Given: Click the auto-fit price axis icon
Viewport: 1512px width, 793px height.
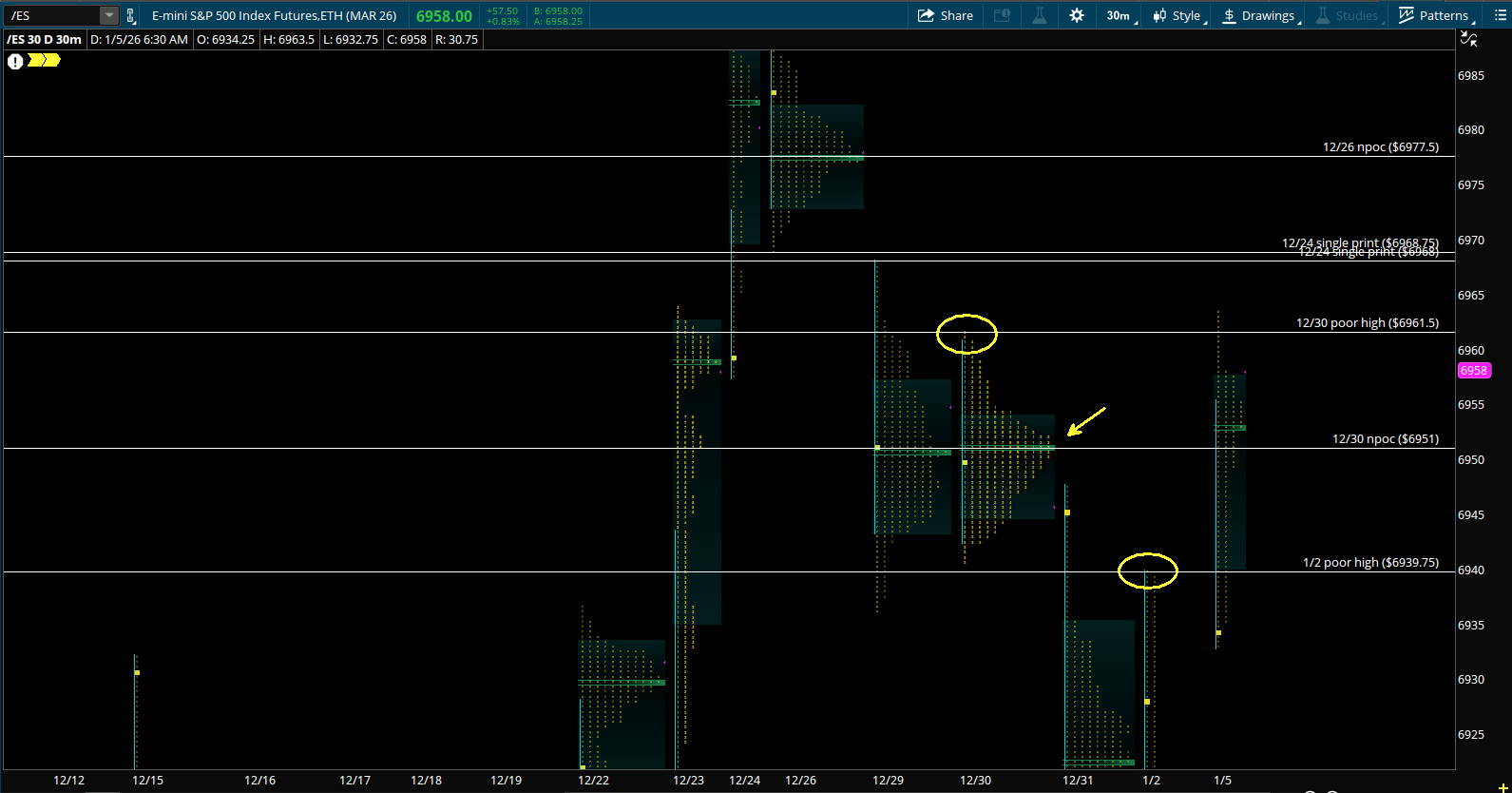Looking at the screenshot, I should (x=1468, y=39).
